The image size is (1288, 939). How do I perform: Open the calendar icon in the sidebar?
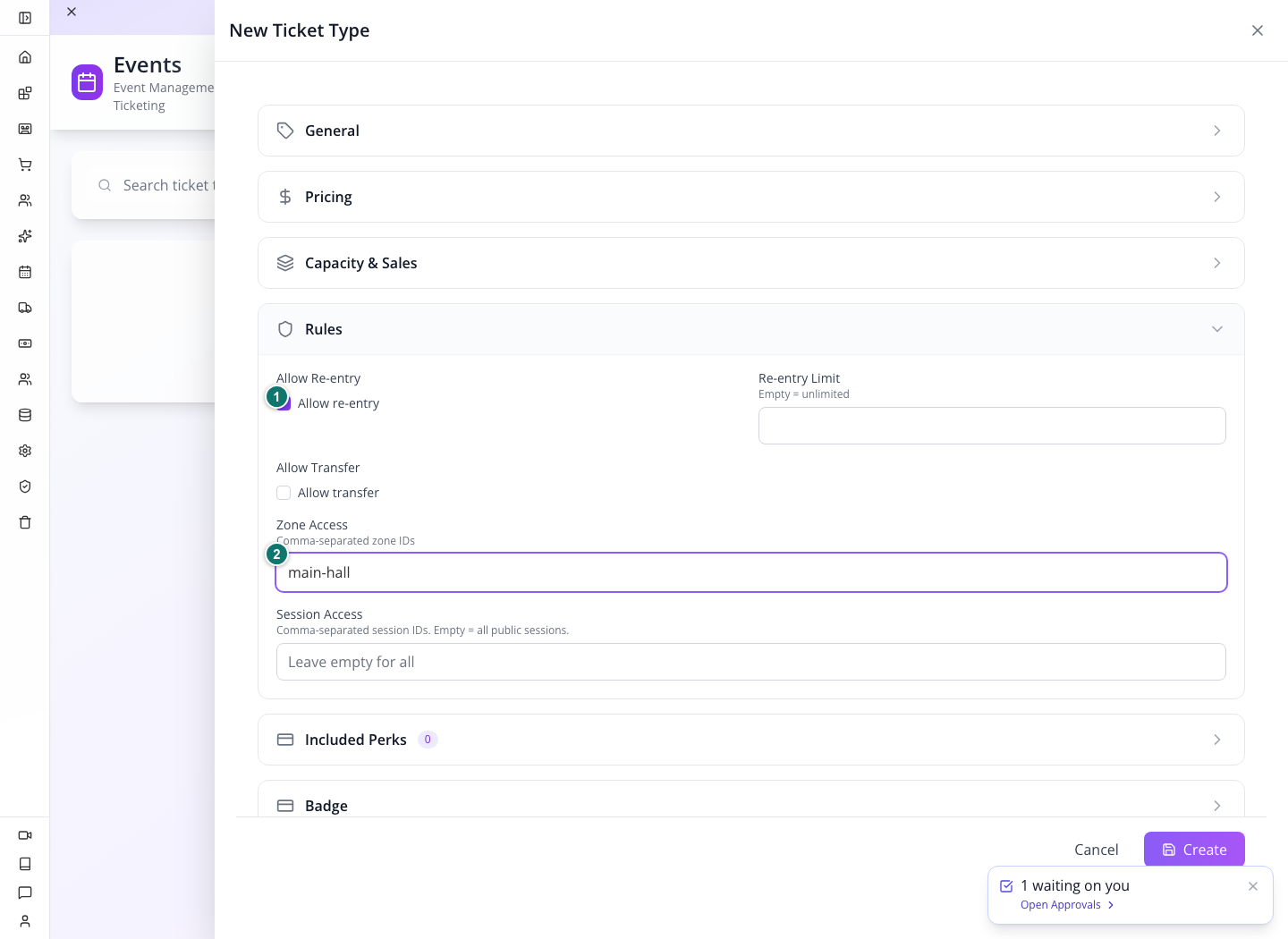tap(25, 272)
